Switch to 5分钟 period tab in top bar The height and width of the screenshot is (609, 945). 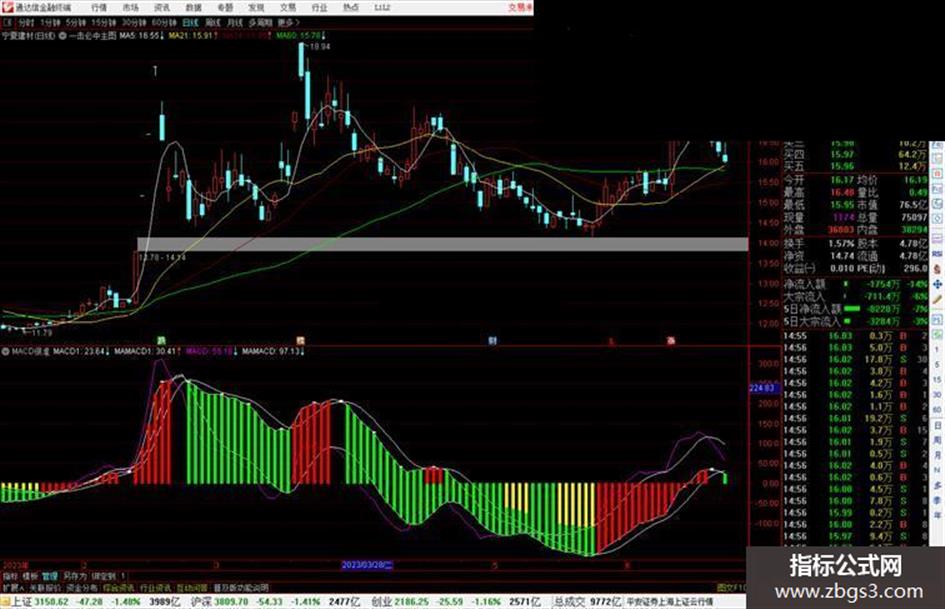point(76,22)
